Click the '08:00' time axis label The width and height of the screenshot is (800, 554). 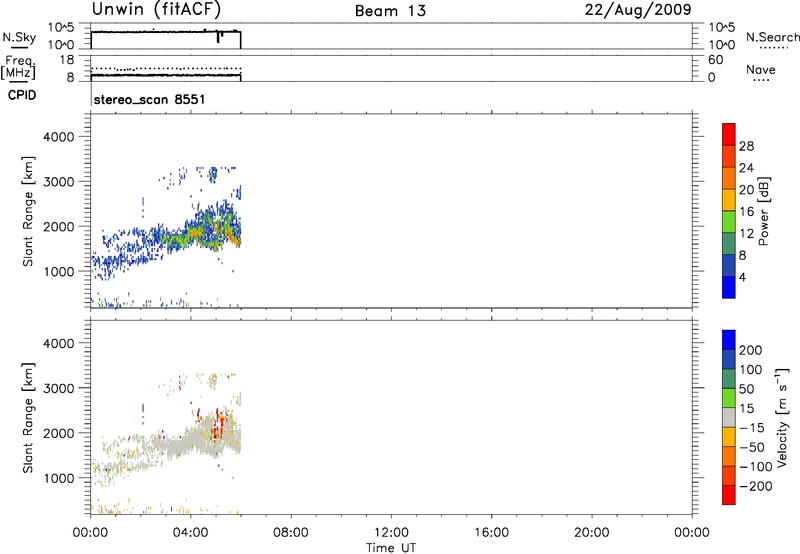click(291, 533)
